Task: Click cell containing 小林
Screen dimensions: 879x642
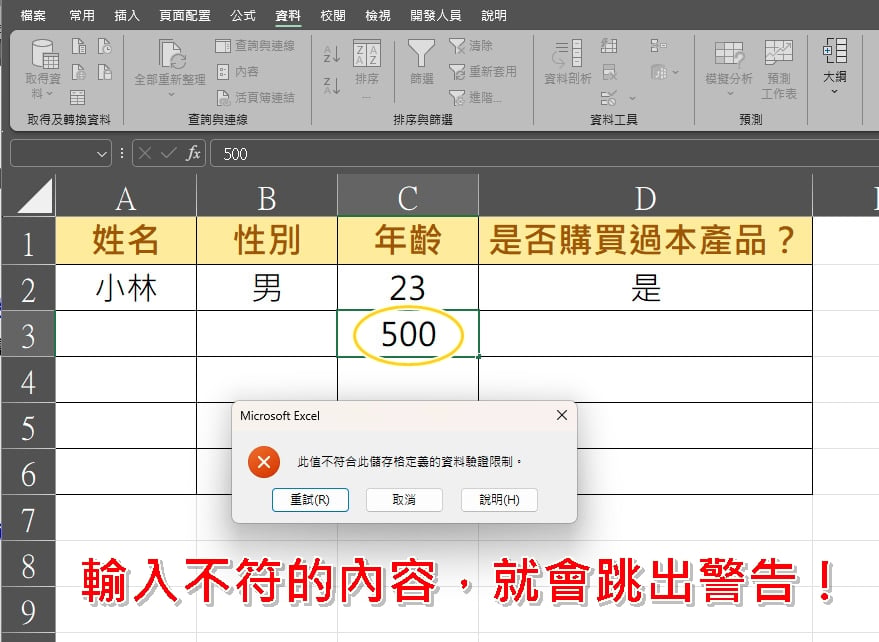Action: pyautogui.click(x=126, y=288)
